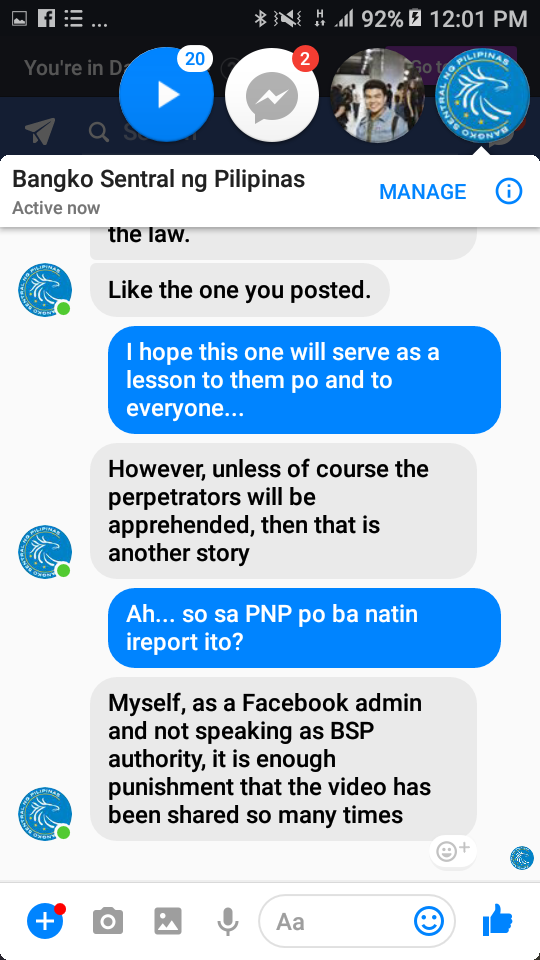540x960 pixels.
Task: Open Messenger chat head with 2 badge
Action: (x=272, y=95)
